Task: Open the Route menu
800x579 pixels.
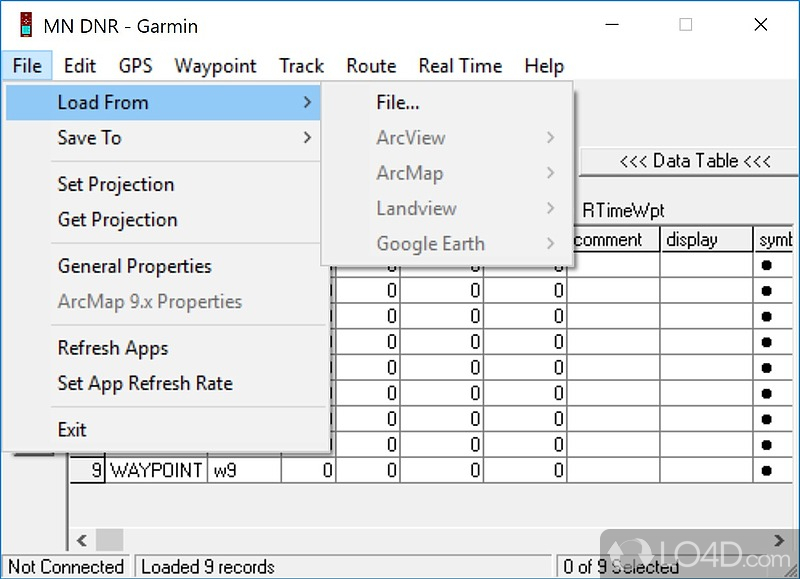Action: tap(371, 66)
